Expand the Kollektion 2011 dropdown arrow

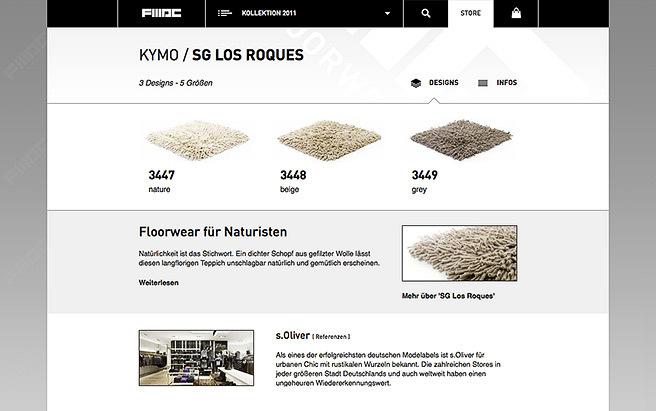click(x=387, y=13)
